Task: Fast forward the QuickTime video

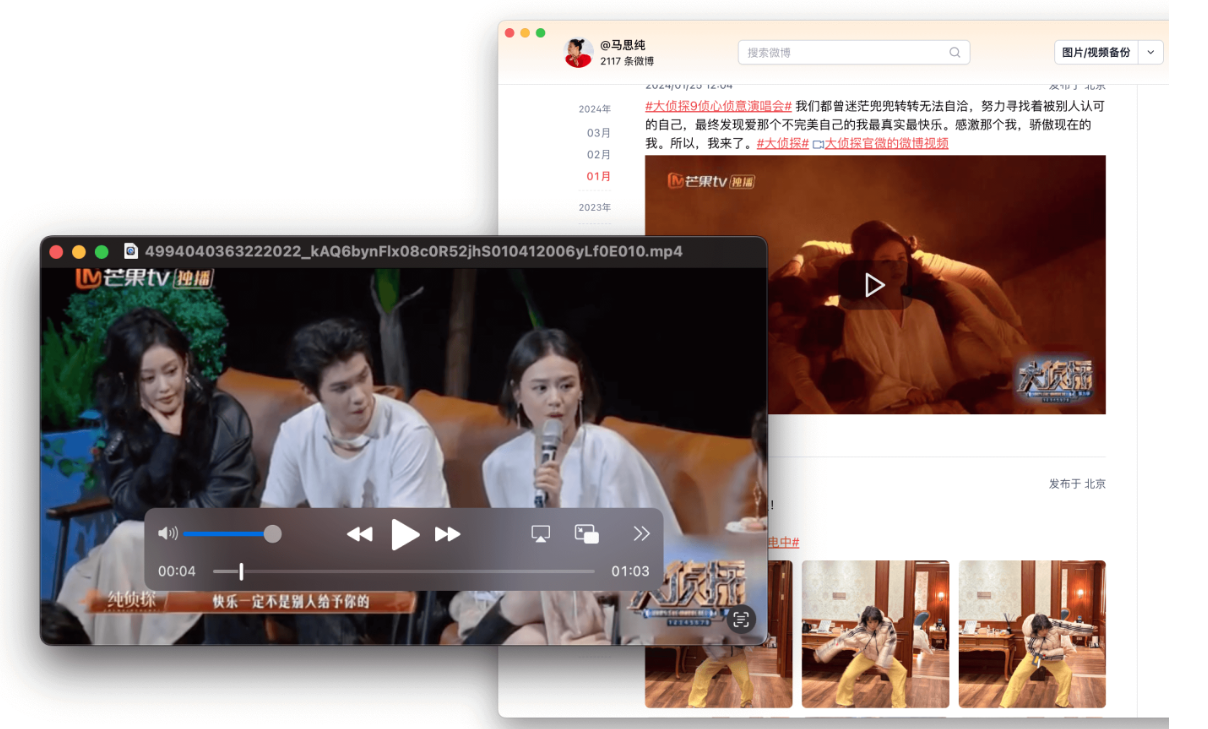Action: pyautogui.click(x=448, y=534)
